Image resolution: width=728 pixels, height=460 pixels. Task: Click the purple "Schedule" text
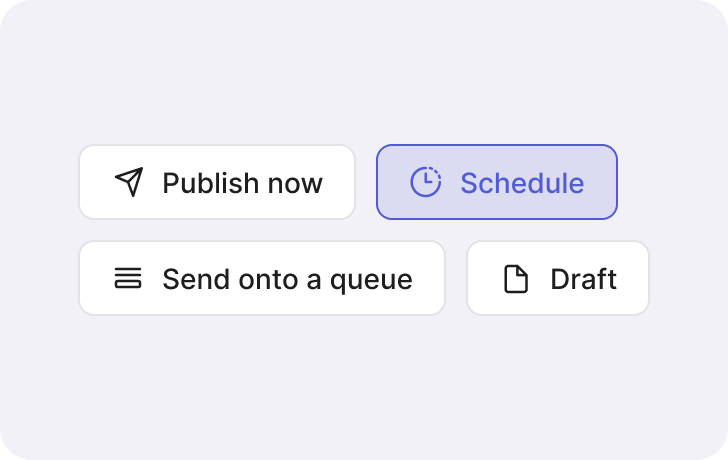522,183
